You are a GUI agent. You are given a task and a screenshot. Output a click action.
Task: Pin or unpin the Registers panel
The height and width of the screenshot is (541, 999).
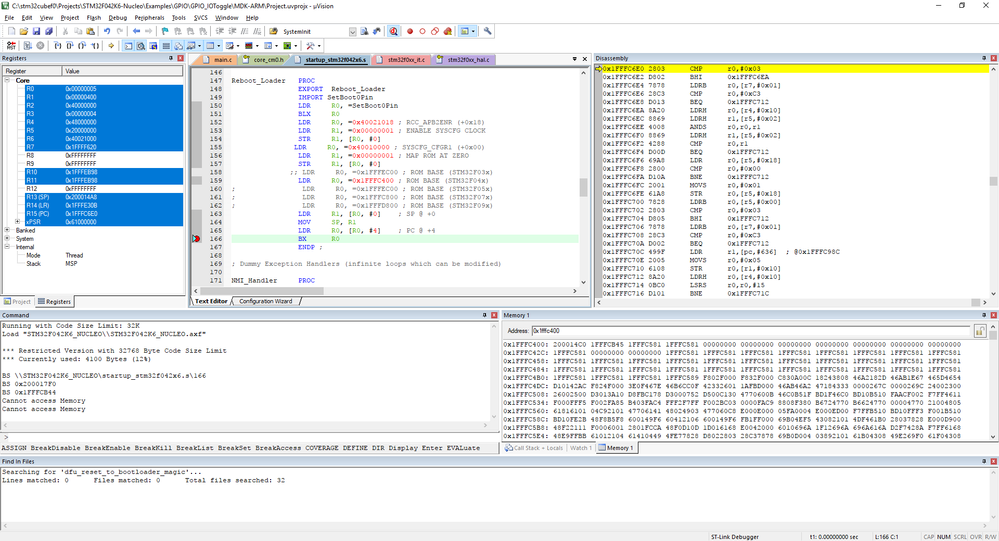point(171,58)
